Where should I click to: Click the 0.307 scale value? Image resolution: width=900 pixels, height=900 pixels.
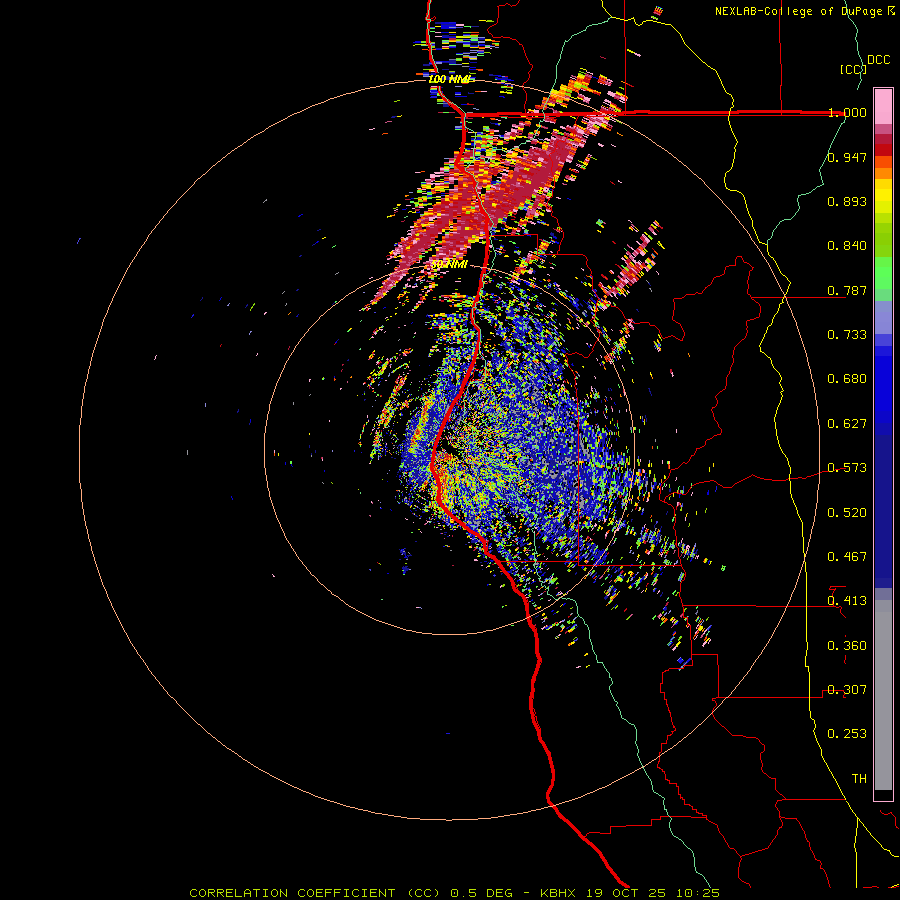point(847,690)
